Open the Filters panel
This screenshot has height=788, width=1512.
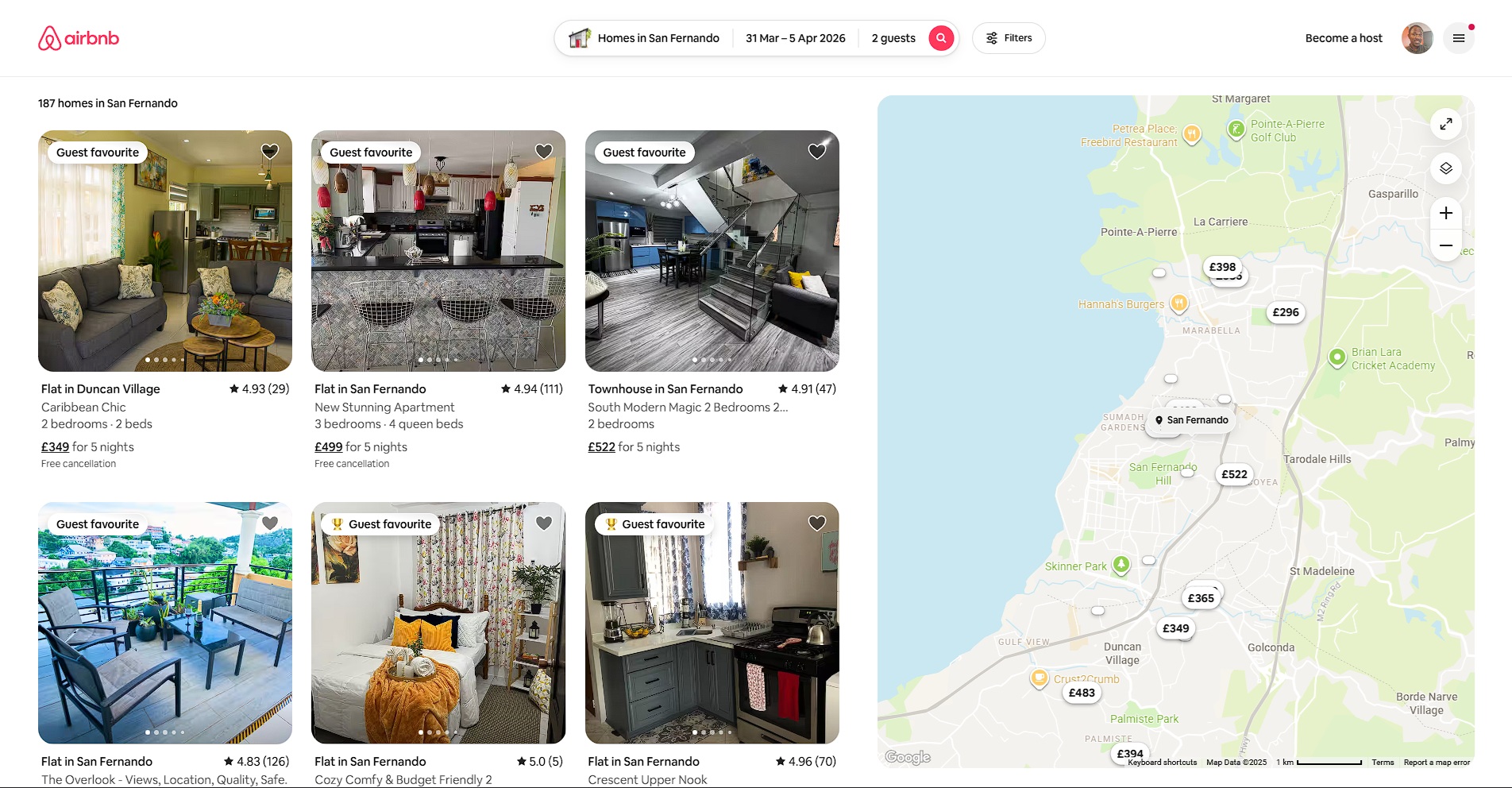tap(1009, 38)
